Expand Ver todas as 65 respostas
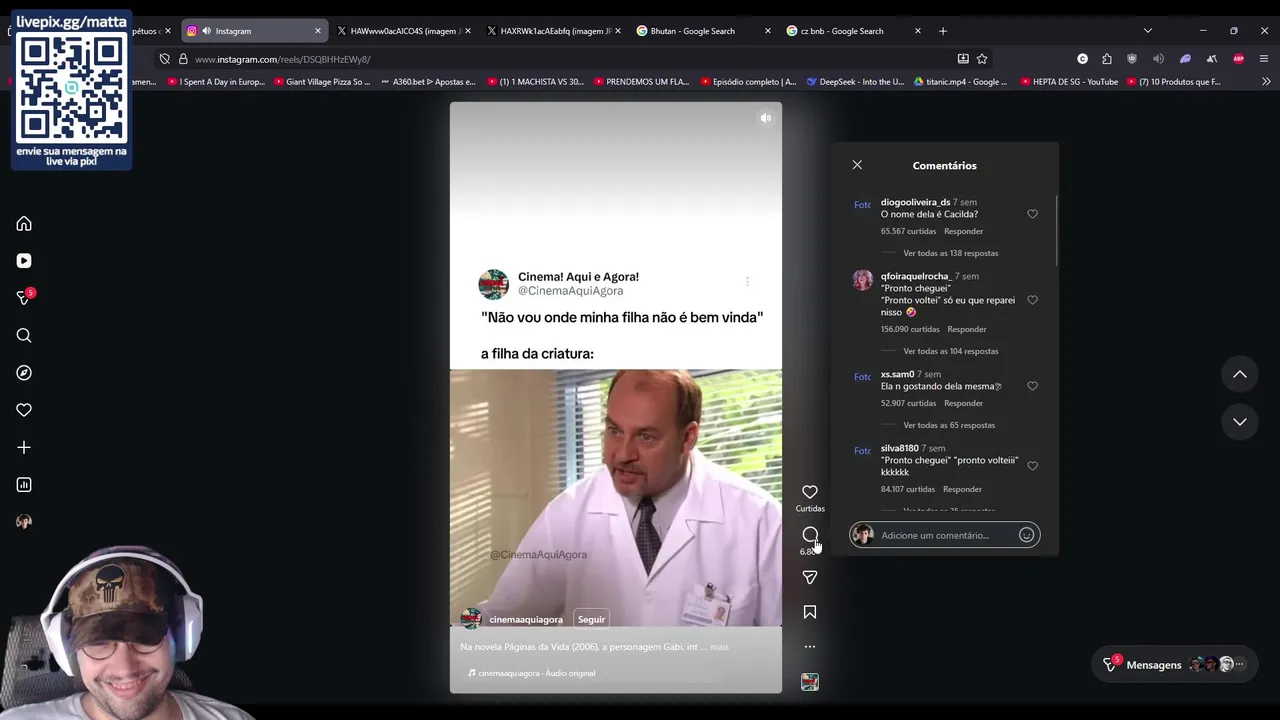Image resolution: width=1280 pixels, height=720 pixels. coord(949,425)
